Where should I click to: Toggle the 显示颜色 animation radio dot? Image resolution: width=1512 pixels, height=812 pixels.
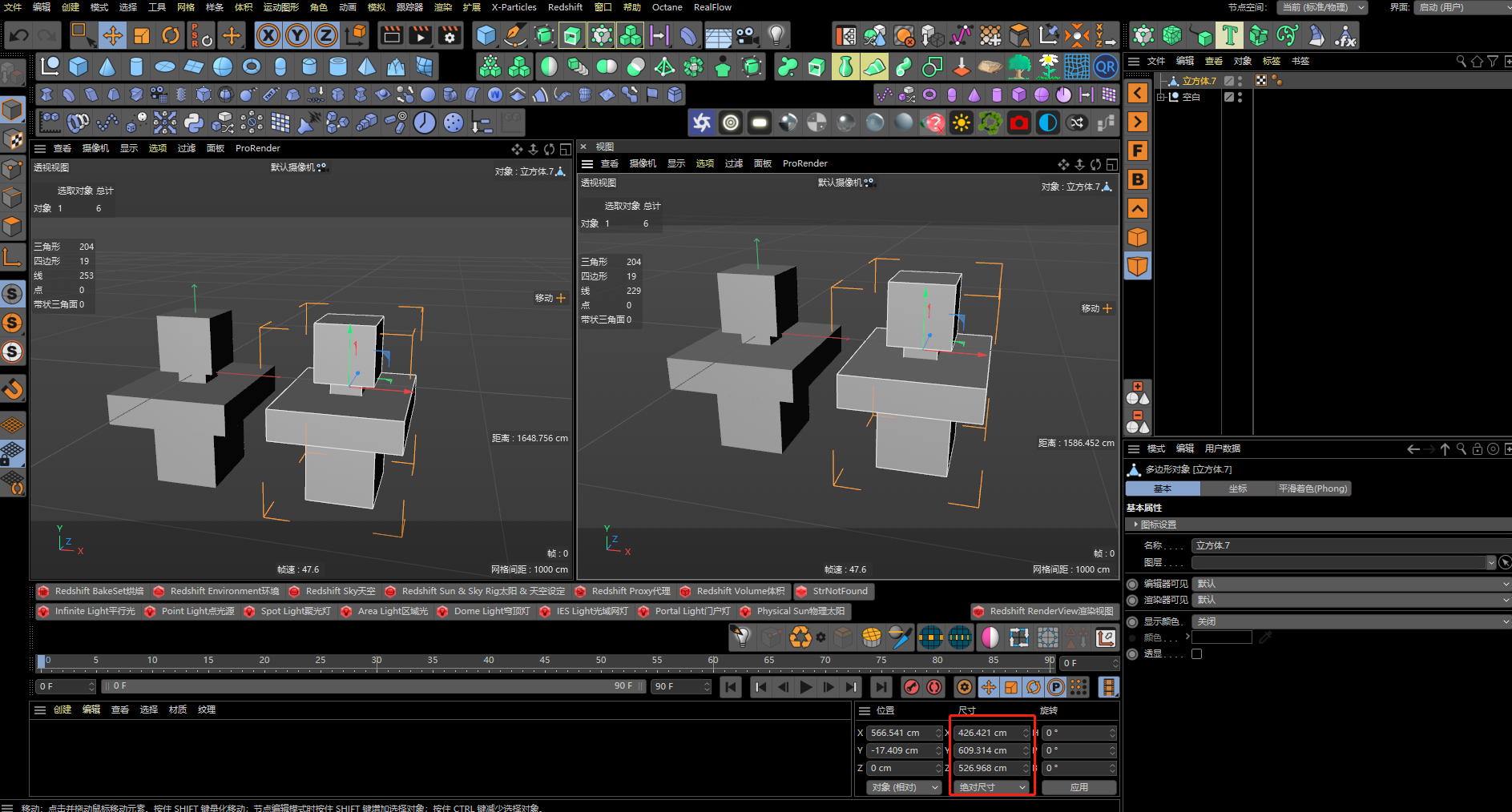coord(1132,621)
